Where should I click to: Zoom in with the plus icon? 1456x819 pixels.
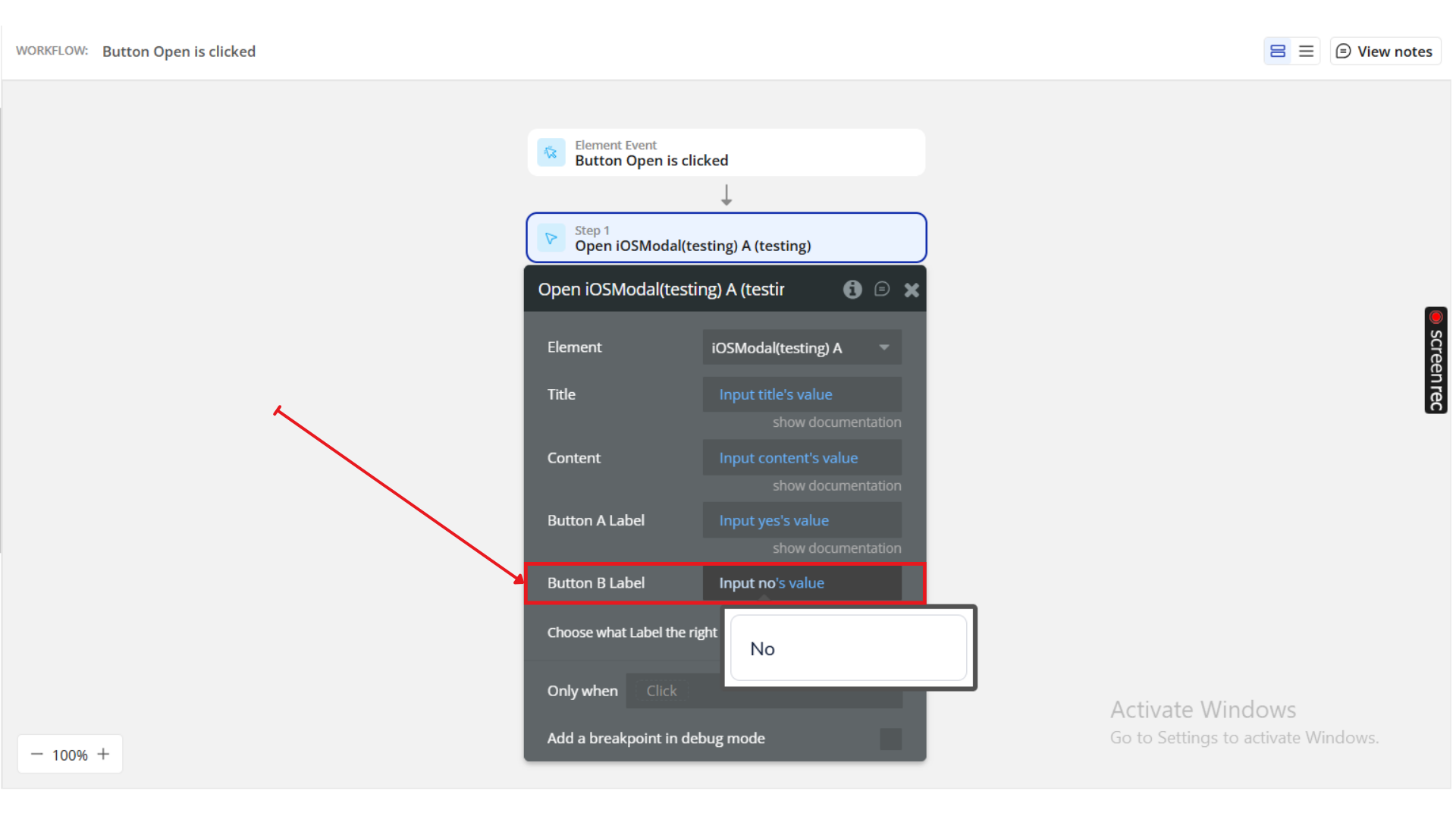click(104, 754)
